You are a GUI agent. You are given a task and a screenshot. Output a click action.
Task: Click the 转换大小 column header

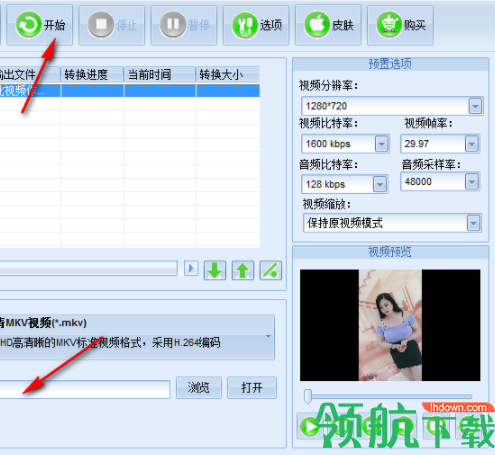[228, 74]
